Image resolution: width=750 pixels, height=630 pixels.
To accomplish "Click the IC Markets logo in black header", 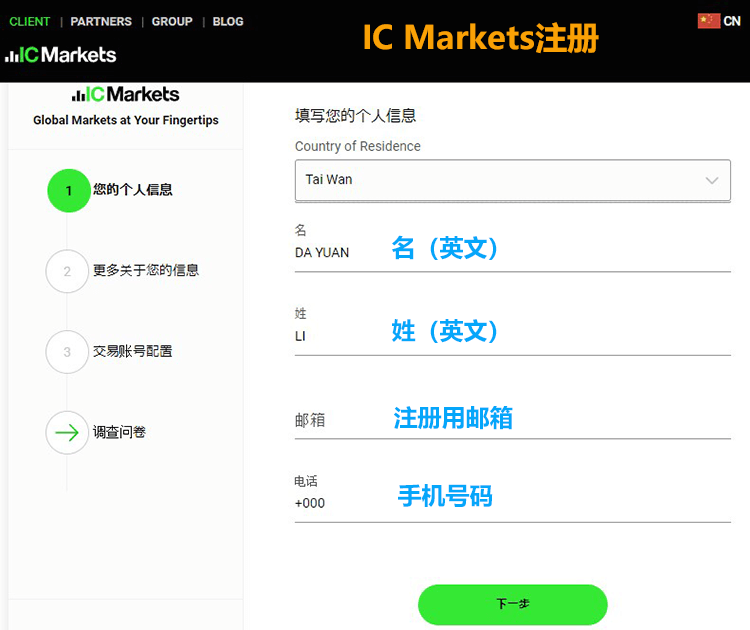I will tap(61, 55).
